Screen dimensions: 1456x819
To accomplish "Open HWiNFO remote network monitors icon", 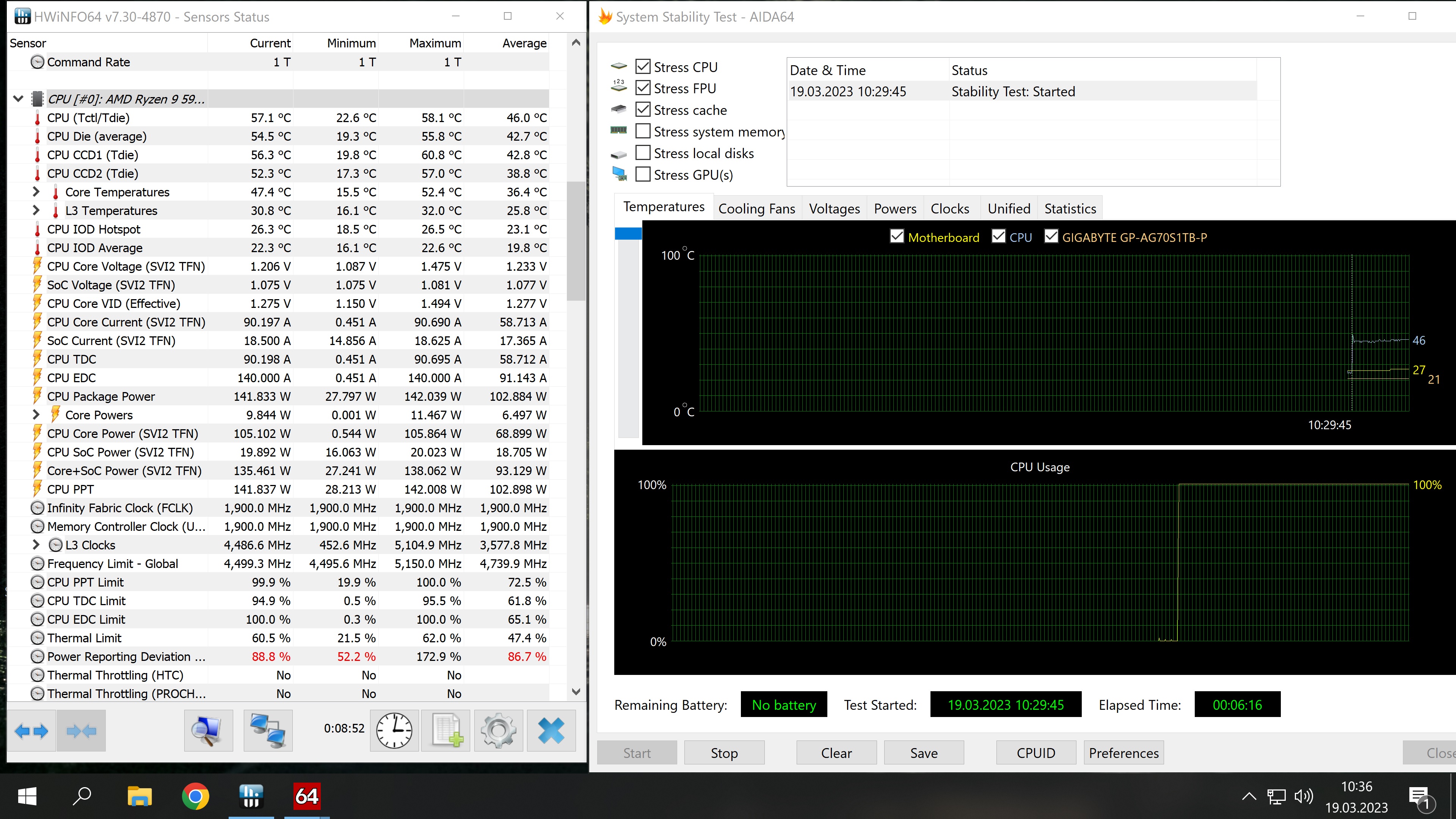I will 268,731.
